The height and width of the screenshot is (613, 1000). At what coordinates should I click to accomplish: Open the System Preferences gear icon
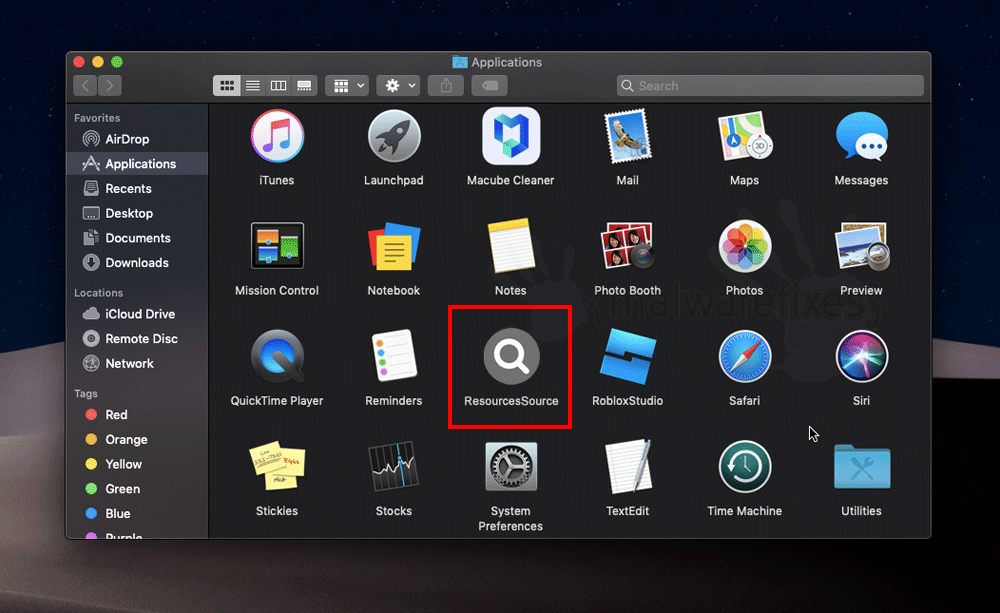[x=511, y=467]
